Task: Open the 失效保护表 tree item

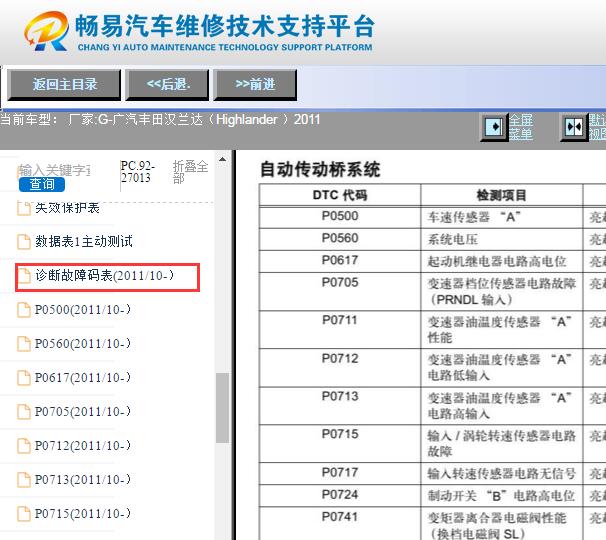Action: point(67,208)
